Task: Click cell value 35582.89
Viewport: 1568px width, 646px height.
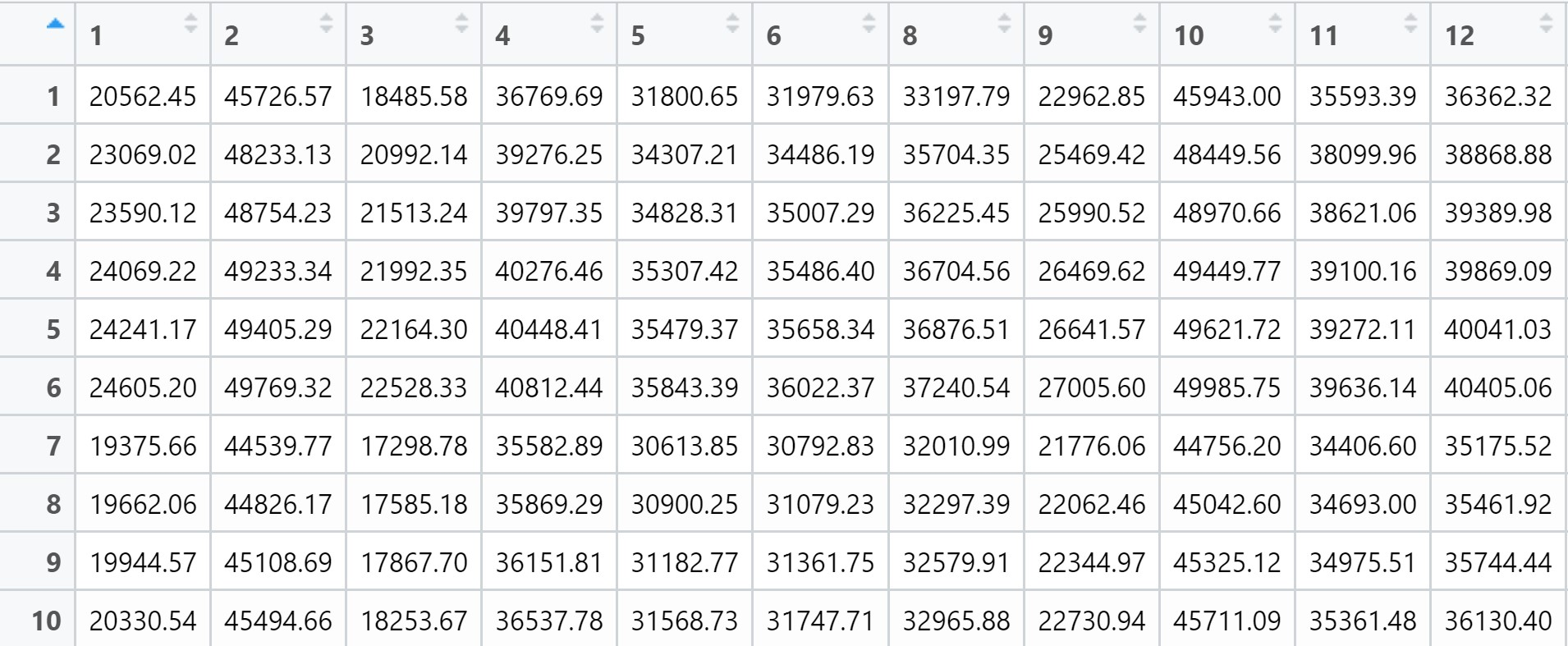Action: (549, 446)
